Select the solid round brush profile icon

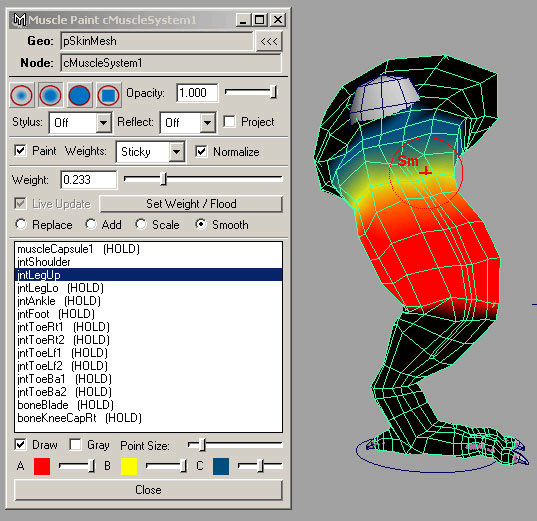(x=79, y=95)
